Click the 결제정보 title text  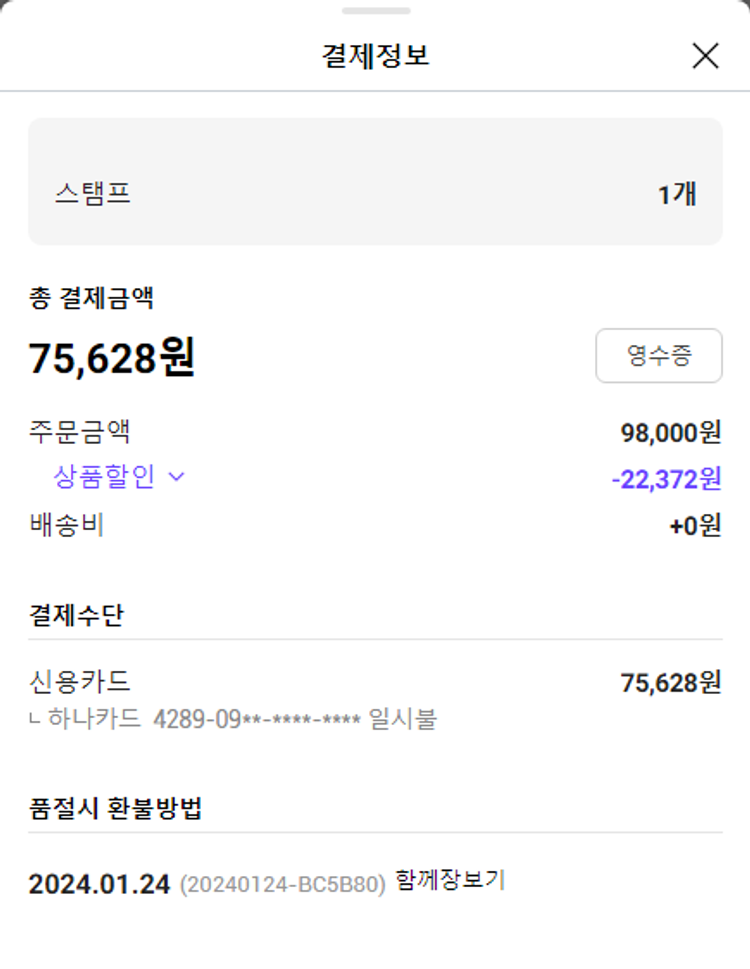(x=376, y=56)
